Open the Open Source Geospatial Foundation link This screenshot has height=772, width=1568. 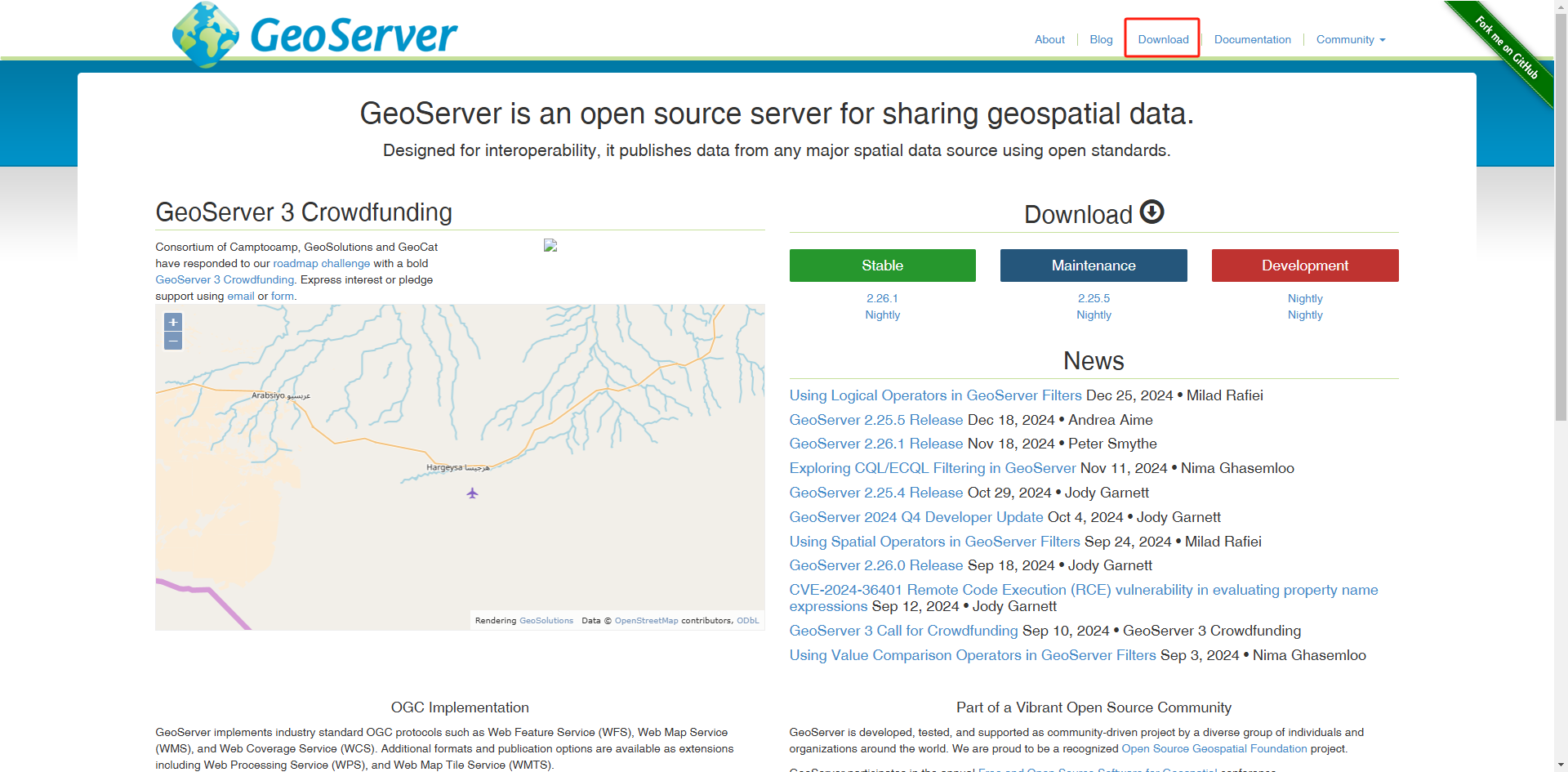[1214, 748]
